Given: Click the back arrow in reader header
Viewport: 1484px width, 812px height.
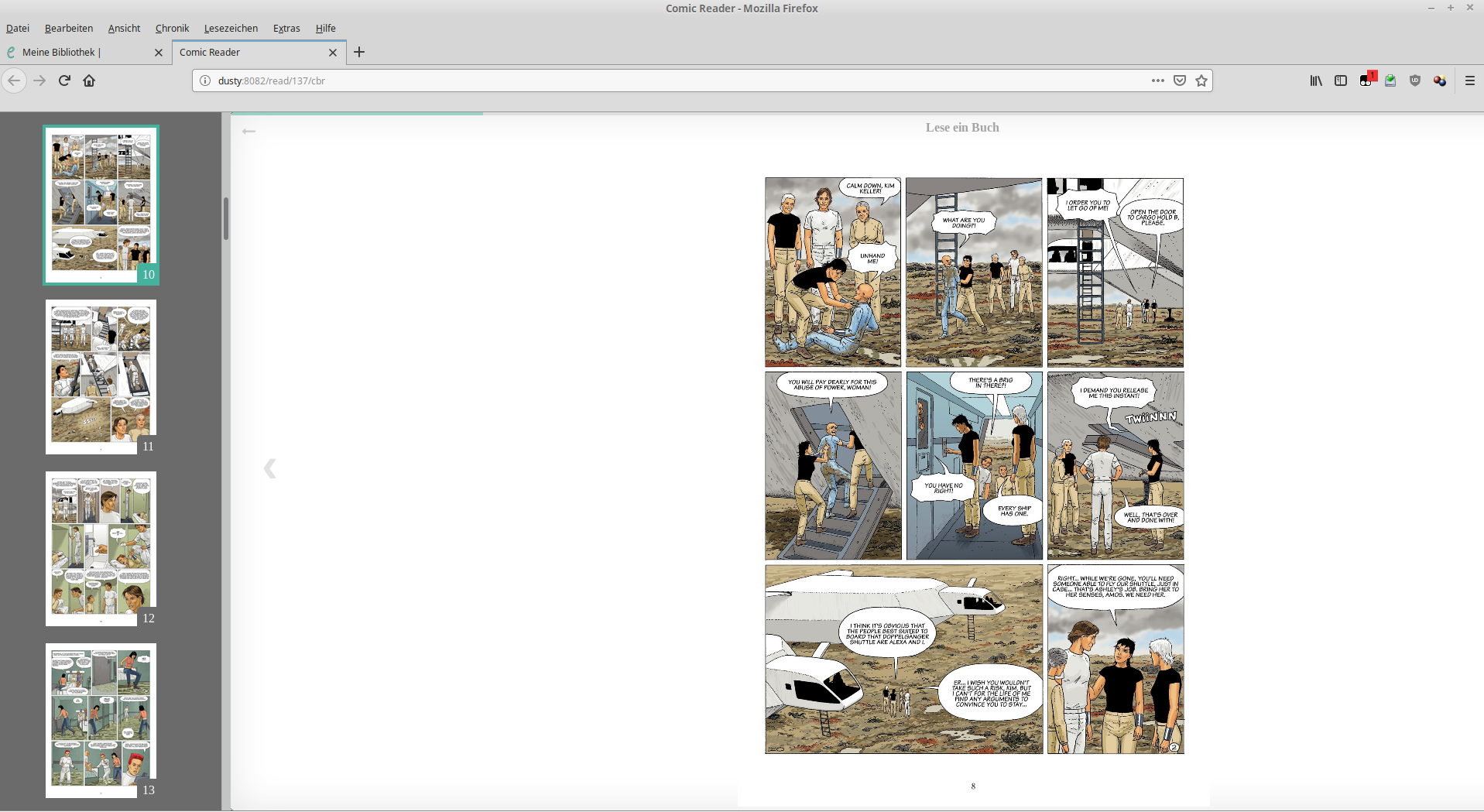Looking at the screenshot, I should [248, 132].
